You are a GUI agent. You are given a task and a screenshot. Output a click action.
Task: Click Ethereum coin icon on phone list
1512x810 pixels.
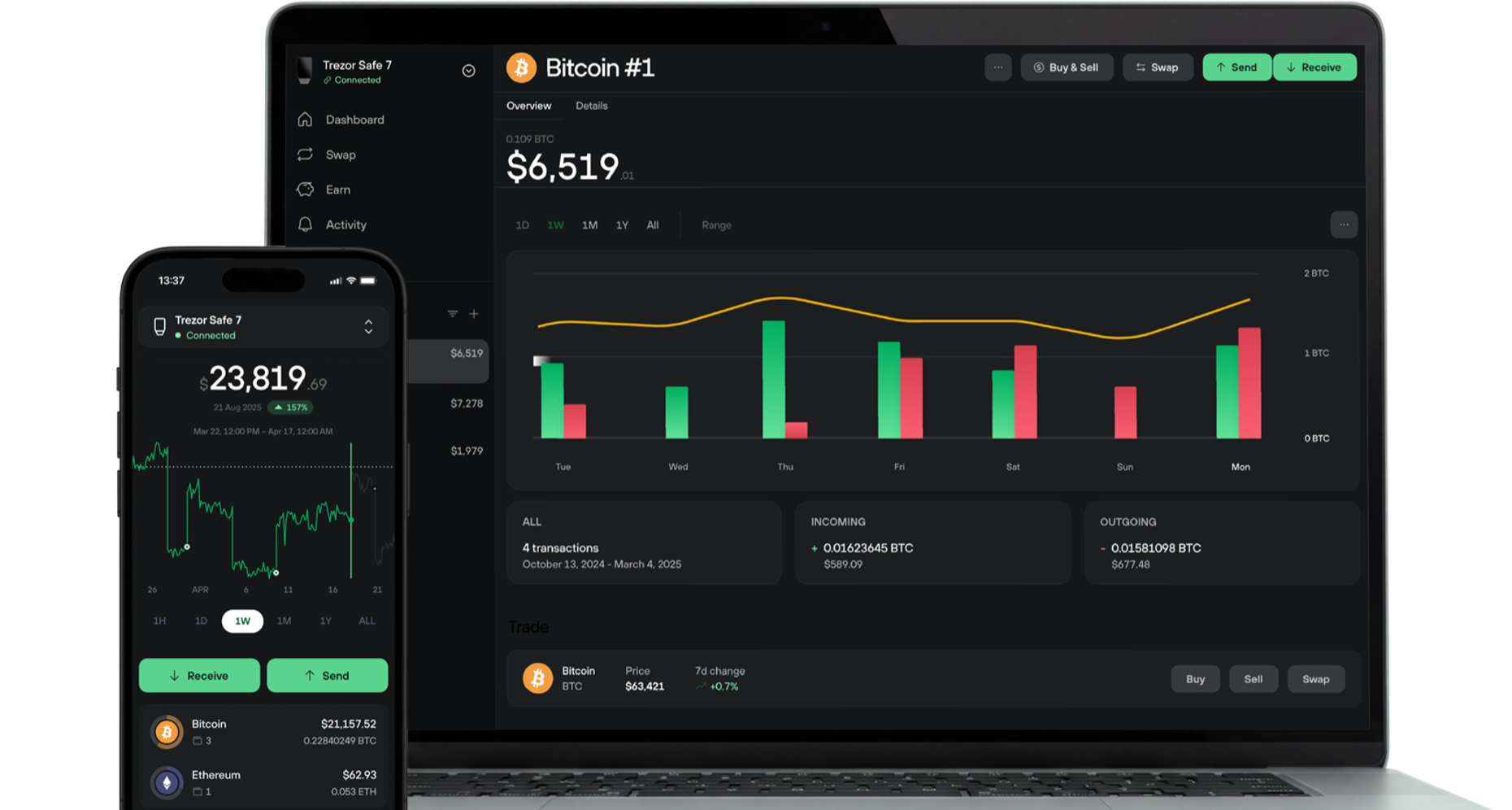point(167,783)
